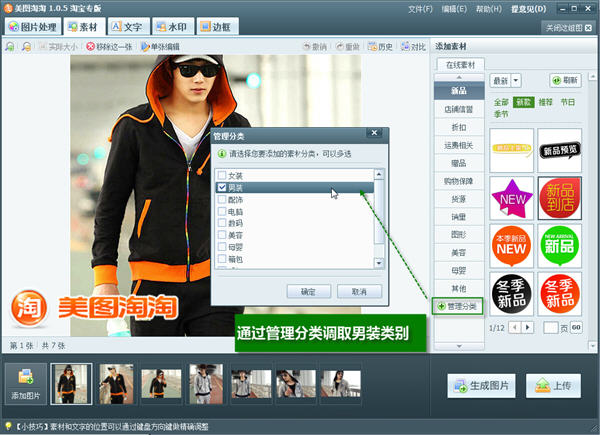Go to the previous sticker page arrow
This screenshot has height=435, width=600.
tap(515, 327)
